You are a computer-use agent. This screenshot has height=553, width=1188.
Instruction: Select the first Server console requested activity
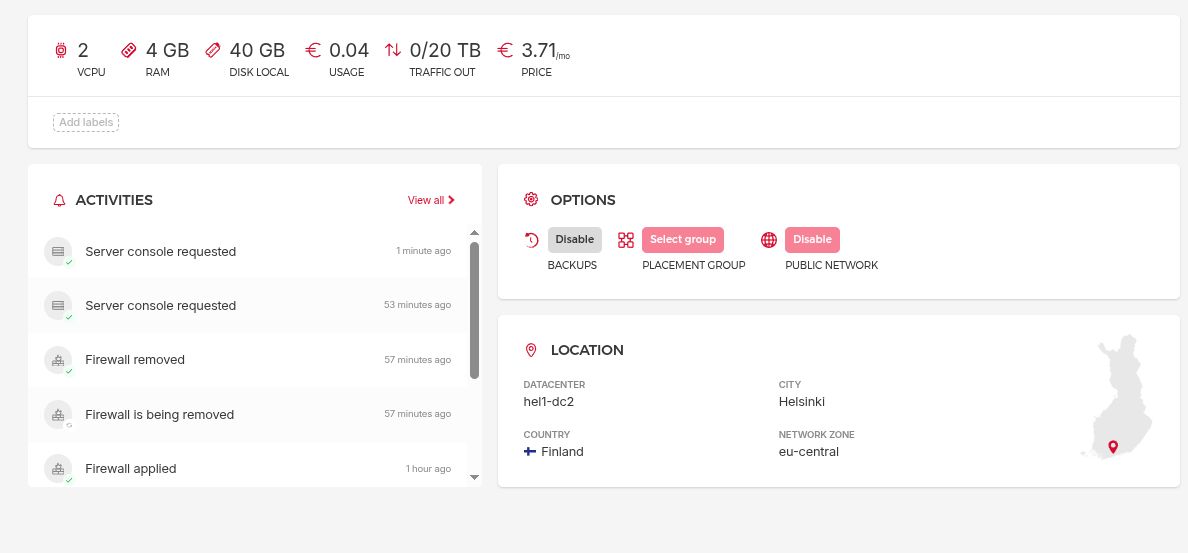(160, 252)
